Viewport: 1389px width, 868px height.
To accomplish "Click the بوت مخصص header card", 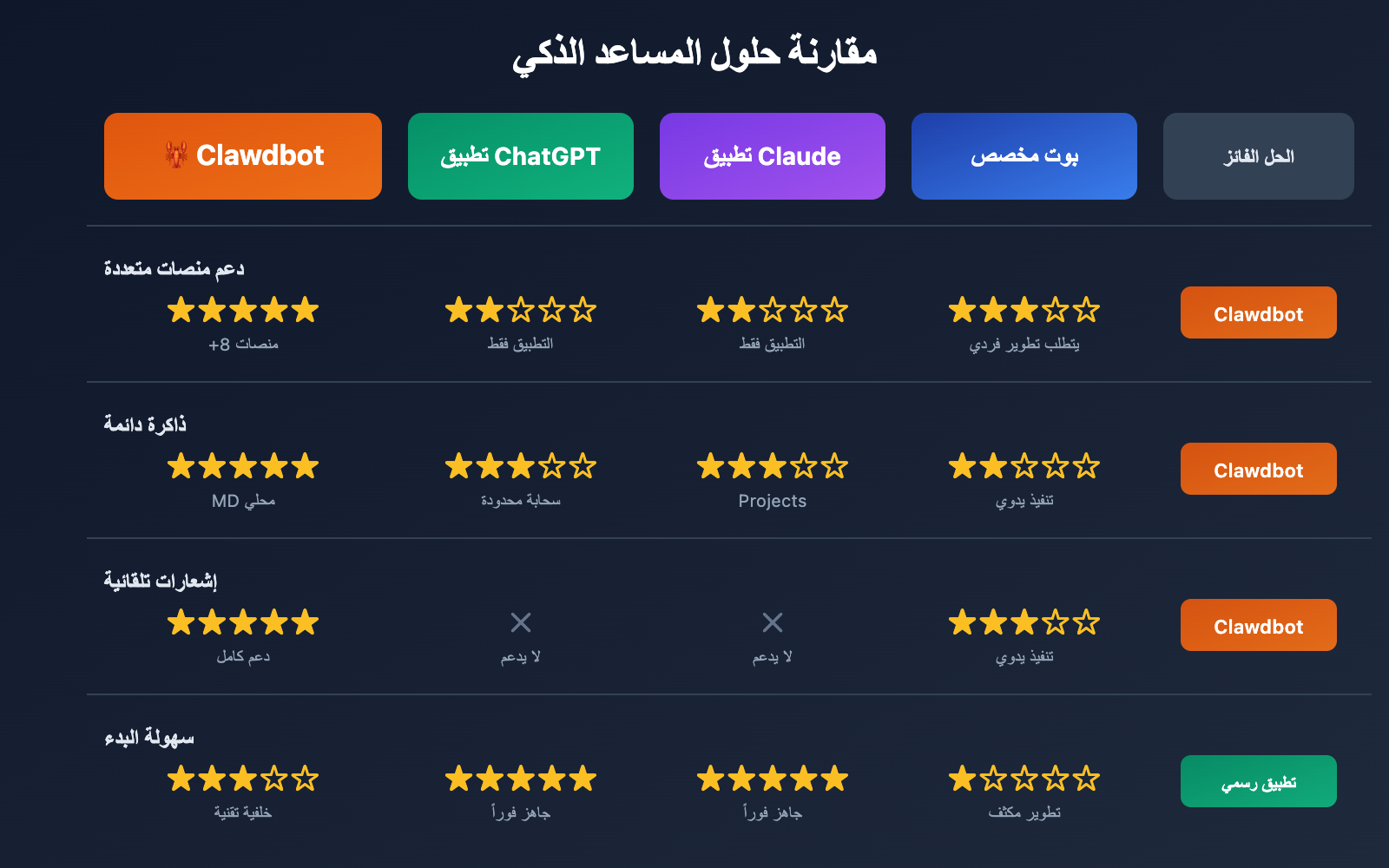I will click(x=1024, y=156).
